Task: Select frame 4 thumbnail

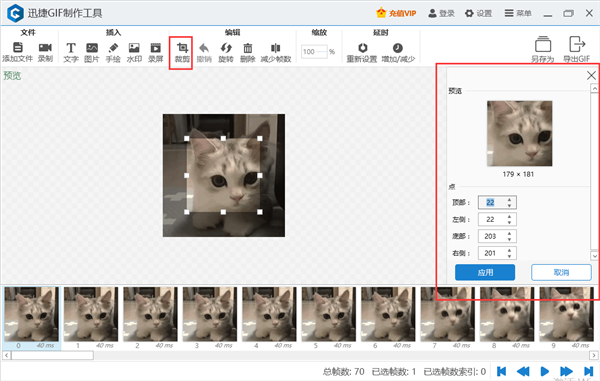Action: tap(269, 314)
